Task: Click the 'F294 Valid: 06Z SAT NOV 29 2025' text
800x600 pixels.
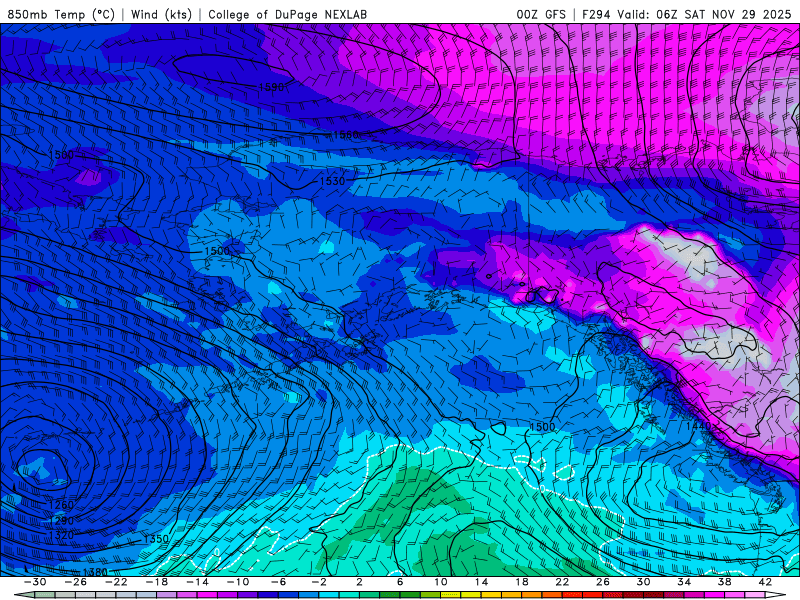Action: coord(688,14)
